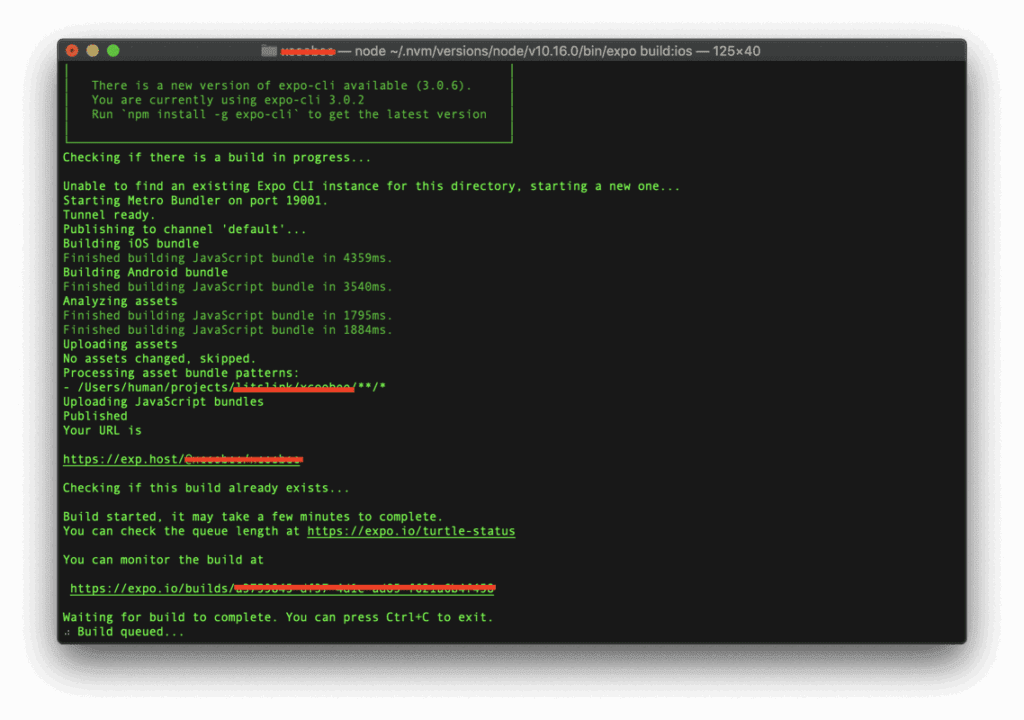Click the Build queued status indicator
Viewport: 1024px width, 720px height.
coord(123,631)
